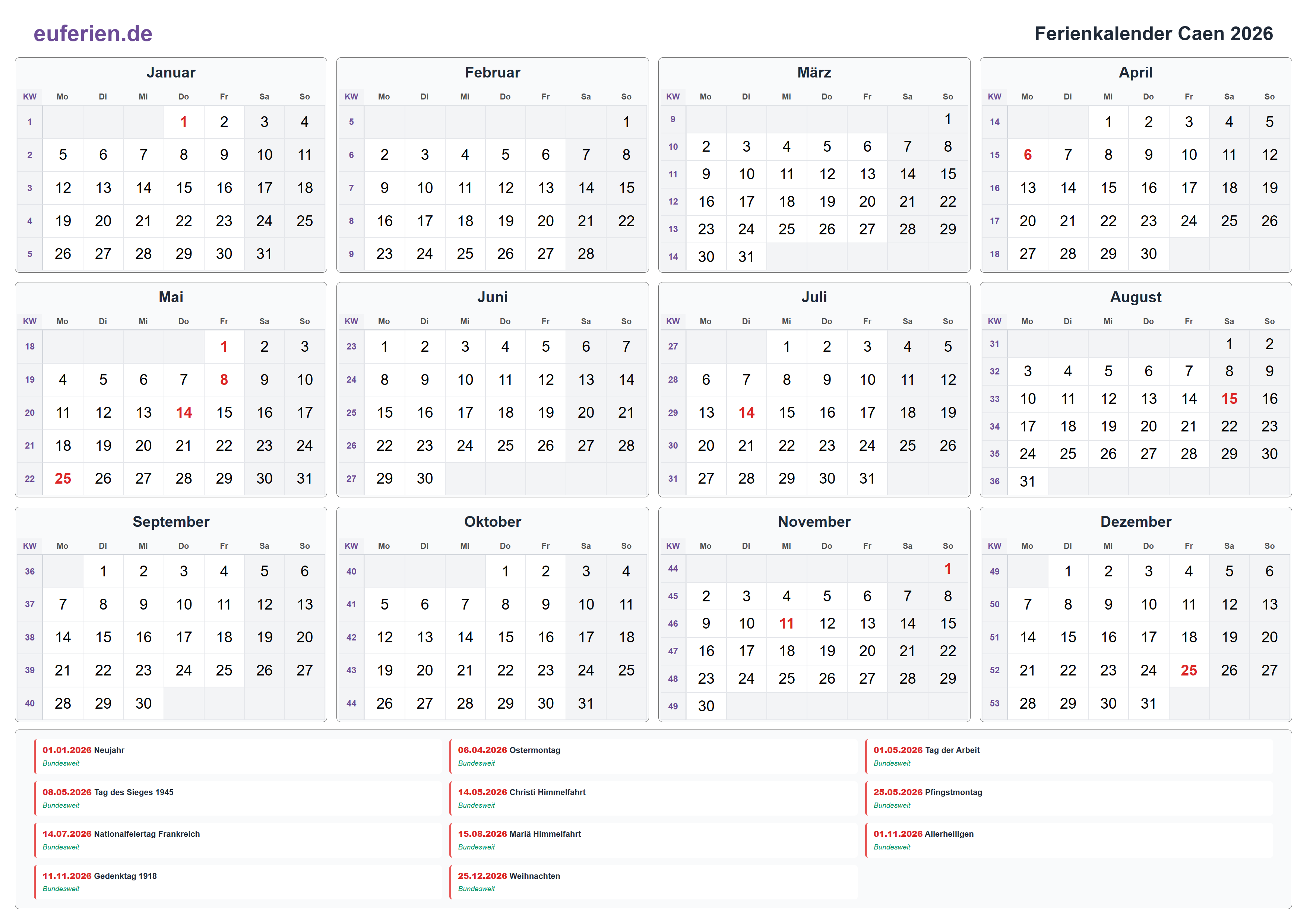Click date 31 in Juli
Image resolution: width=1307 pixels, height=924 pixels.
[x=867, y=479]
